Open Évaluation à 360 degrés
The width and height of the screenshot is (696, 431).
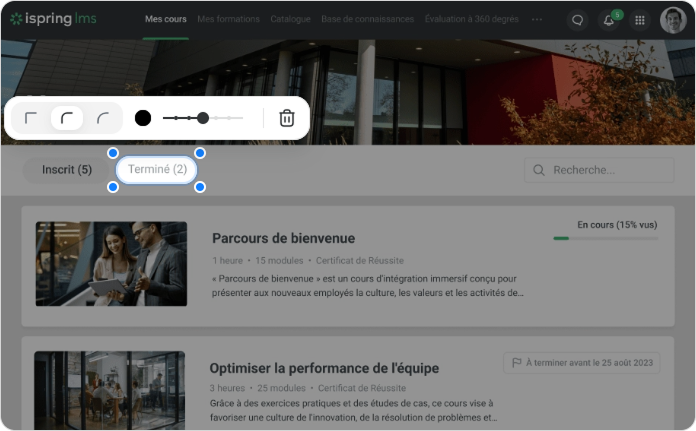click(470, 19)
